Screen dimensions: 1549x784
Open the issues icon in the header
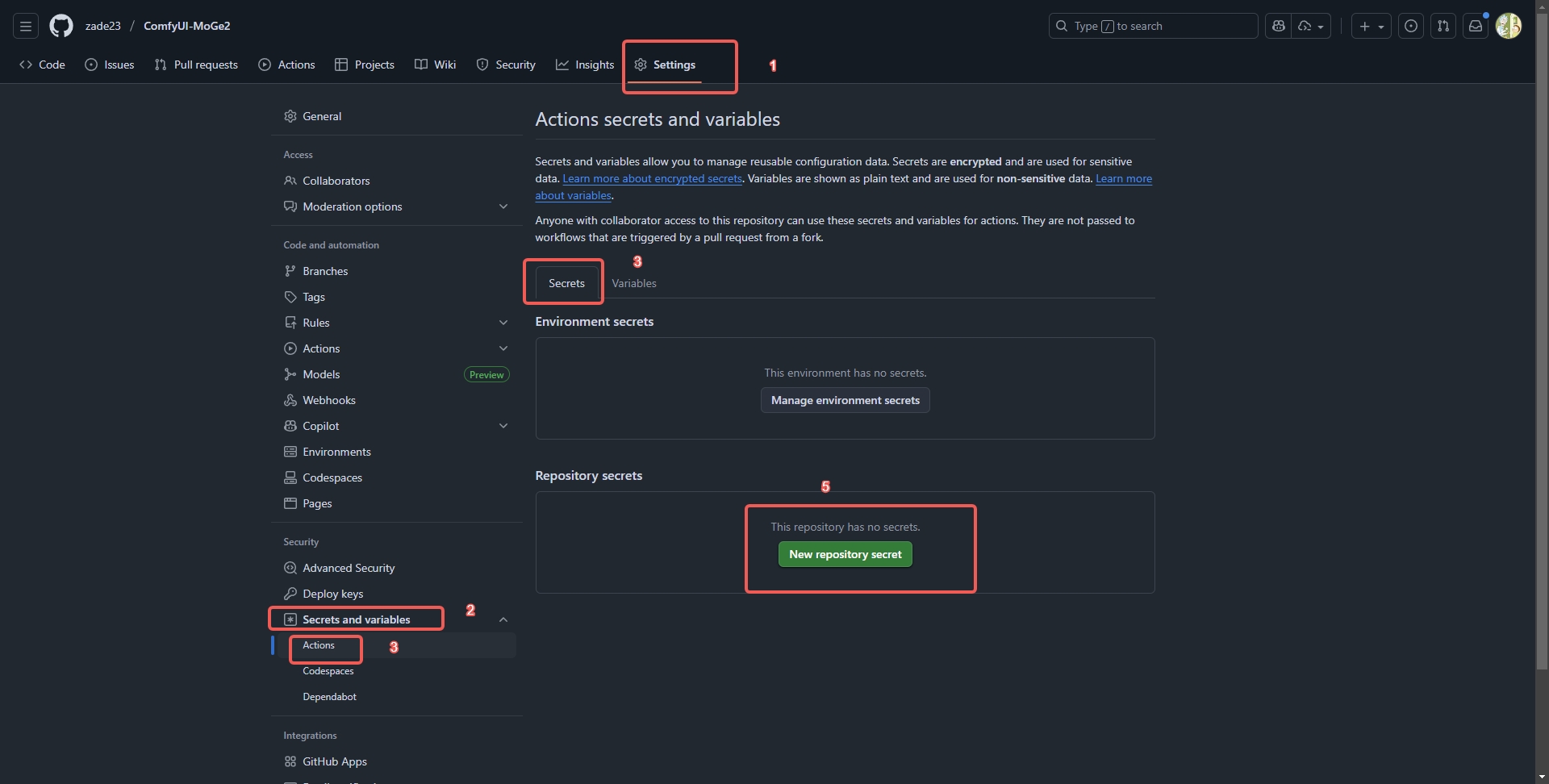(1411, 26)
